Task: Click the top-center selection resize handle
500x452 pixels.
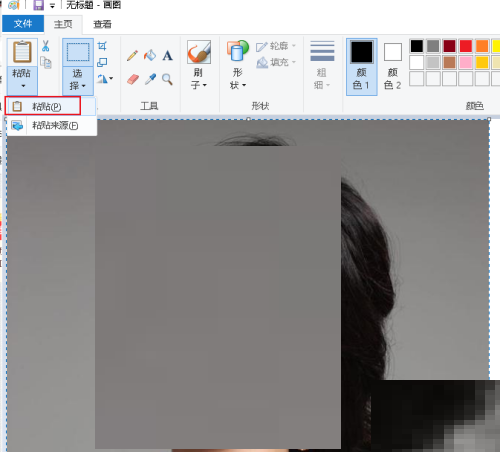Action: (248, 119)
